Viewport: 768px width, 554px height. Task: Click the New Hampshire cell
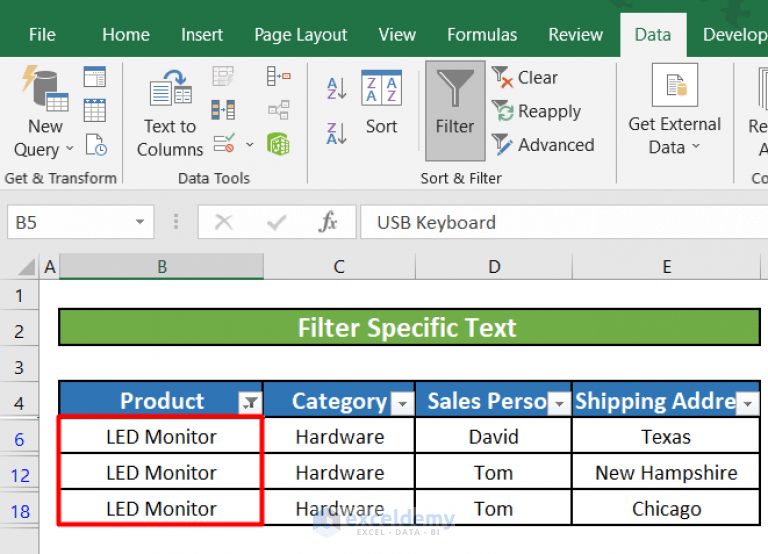click(666, 473)
